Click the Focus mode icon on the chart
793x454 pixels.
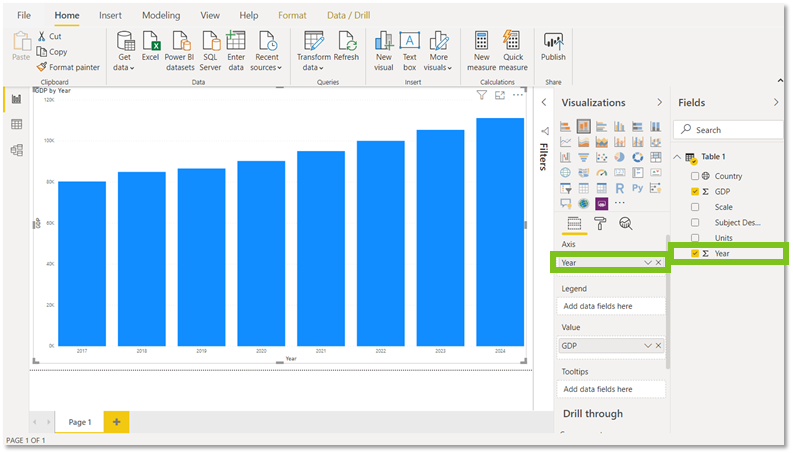coord(500,95)
